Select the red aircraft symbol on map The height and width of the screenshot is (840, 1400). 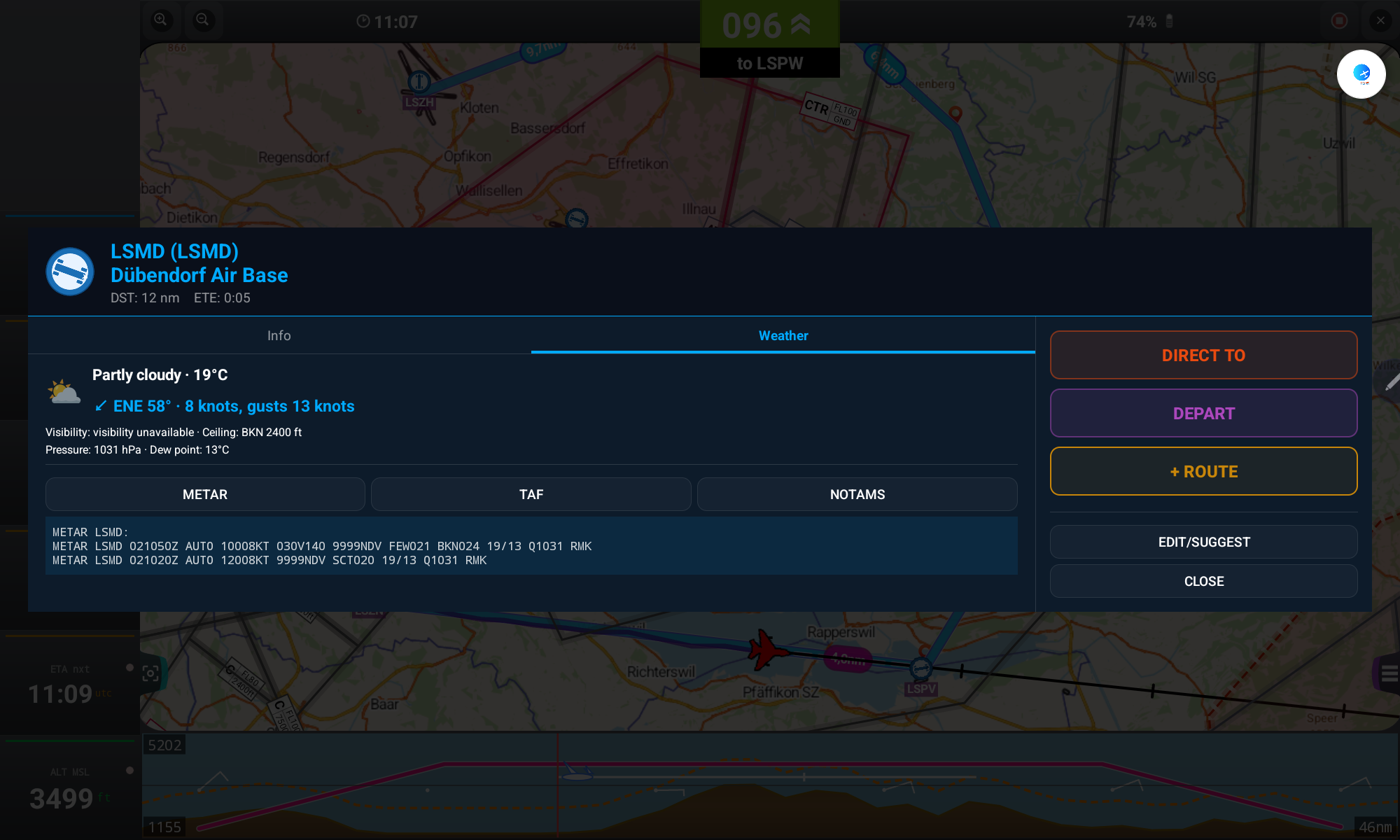click(x=767, y=650)
